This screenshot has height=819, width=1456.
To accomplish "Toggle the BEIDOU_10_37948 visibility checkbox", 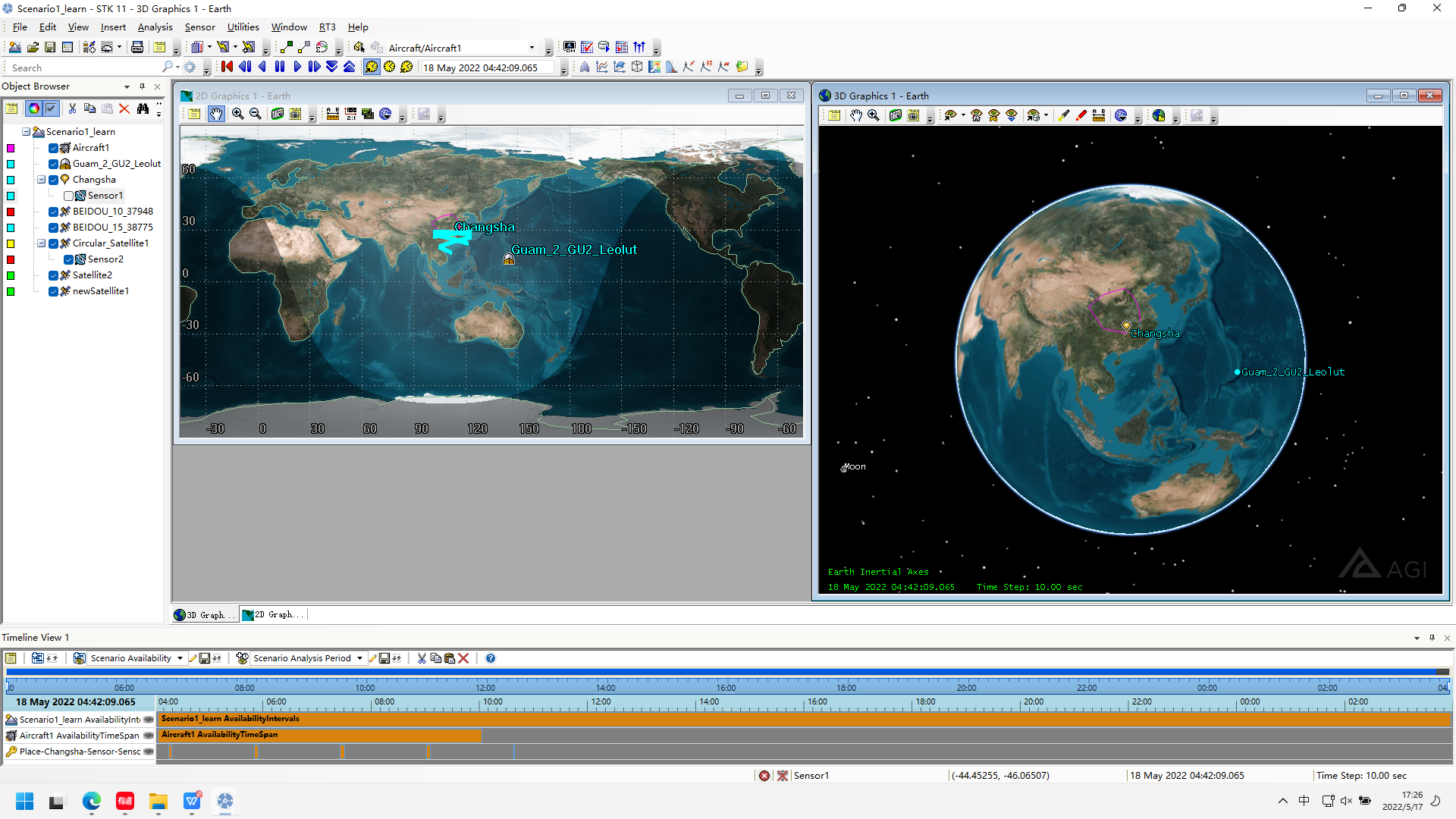I will coord(53,212).
